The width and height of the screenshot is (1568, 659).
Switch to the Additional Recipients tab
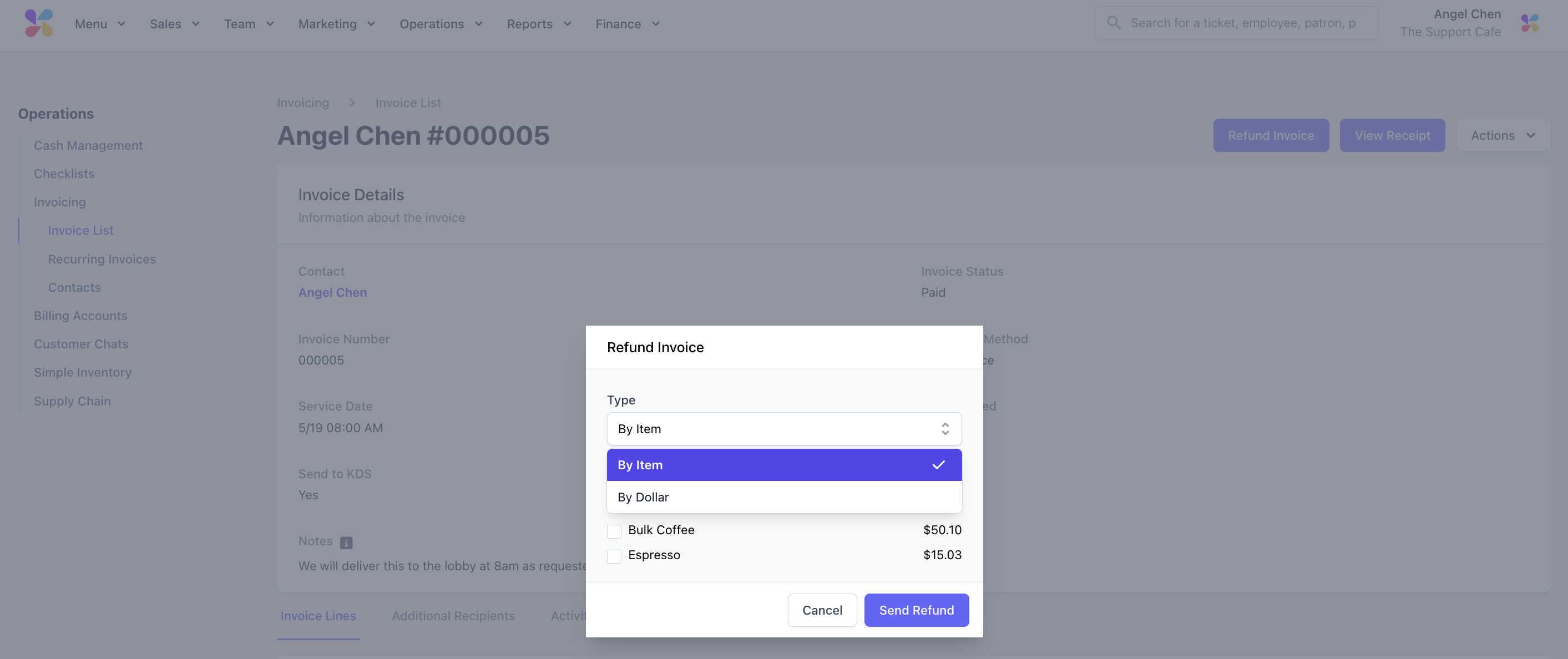coord(453,616)
